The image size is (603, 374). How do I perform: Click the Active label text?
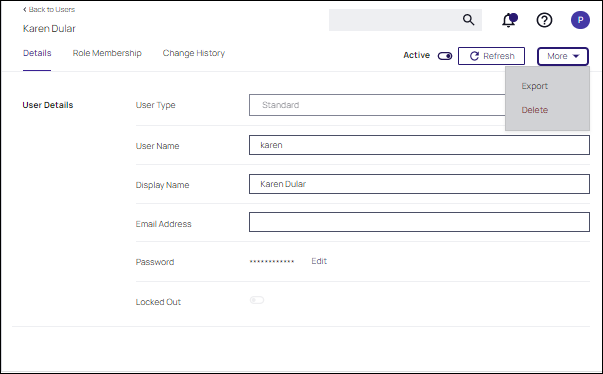[x=416, y=55]
